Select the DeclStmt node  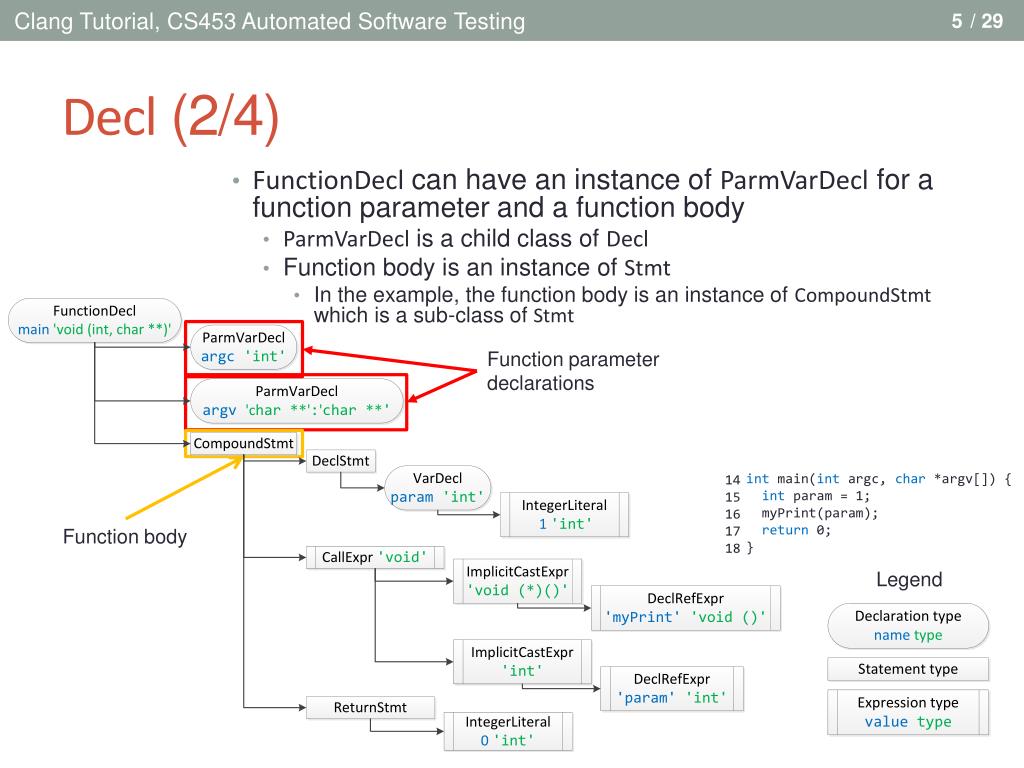(341, 461)
